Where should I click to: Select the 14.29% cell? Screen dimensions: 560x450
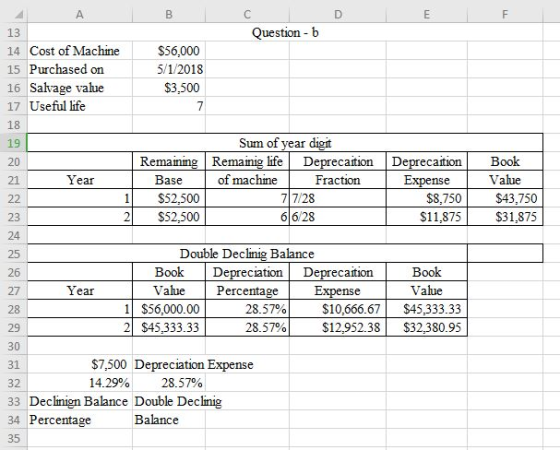[x=80, y=383]
